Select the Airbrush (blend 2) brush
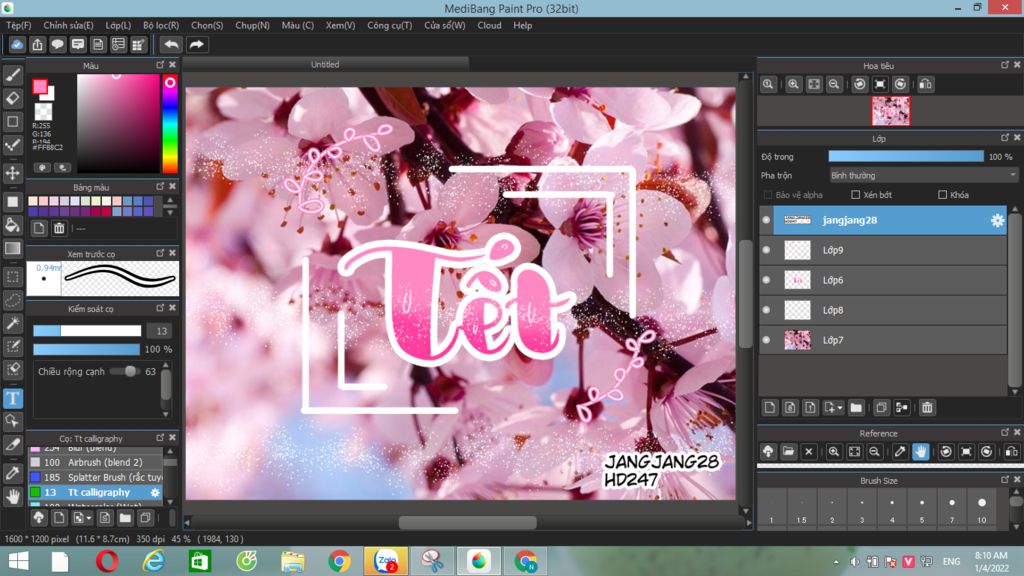This screenshot has height=576, width=1024. point(95,462)
